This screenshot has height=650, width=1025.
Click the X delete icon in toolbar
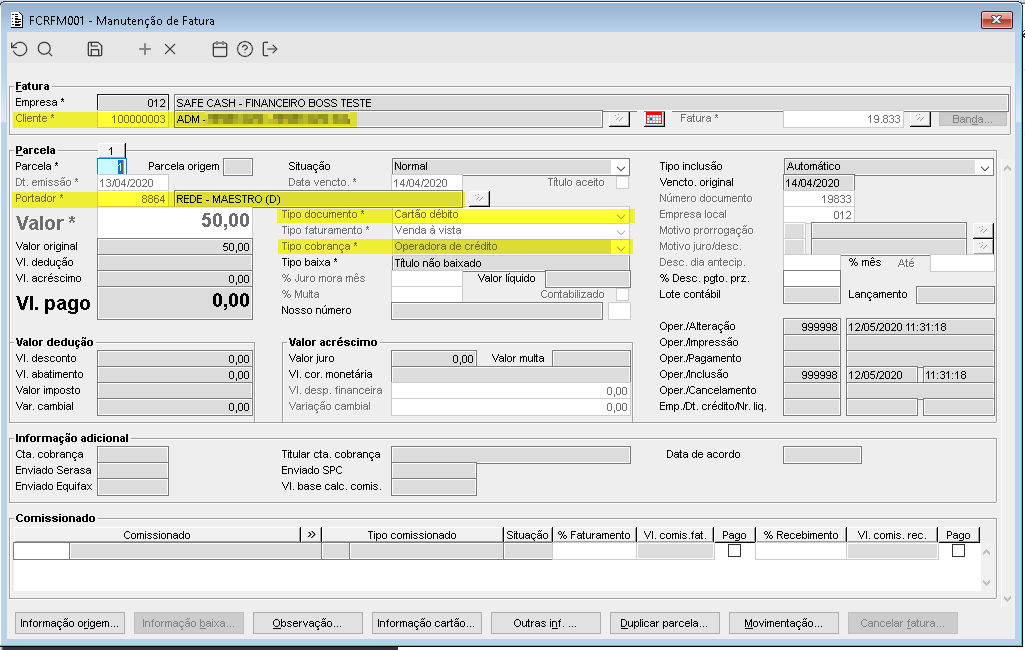coord(170,49)
